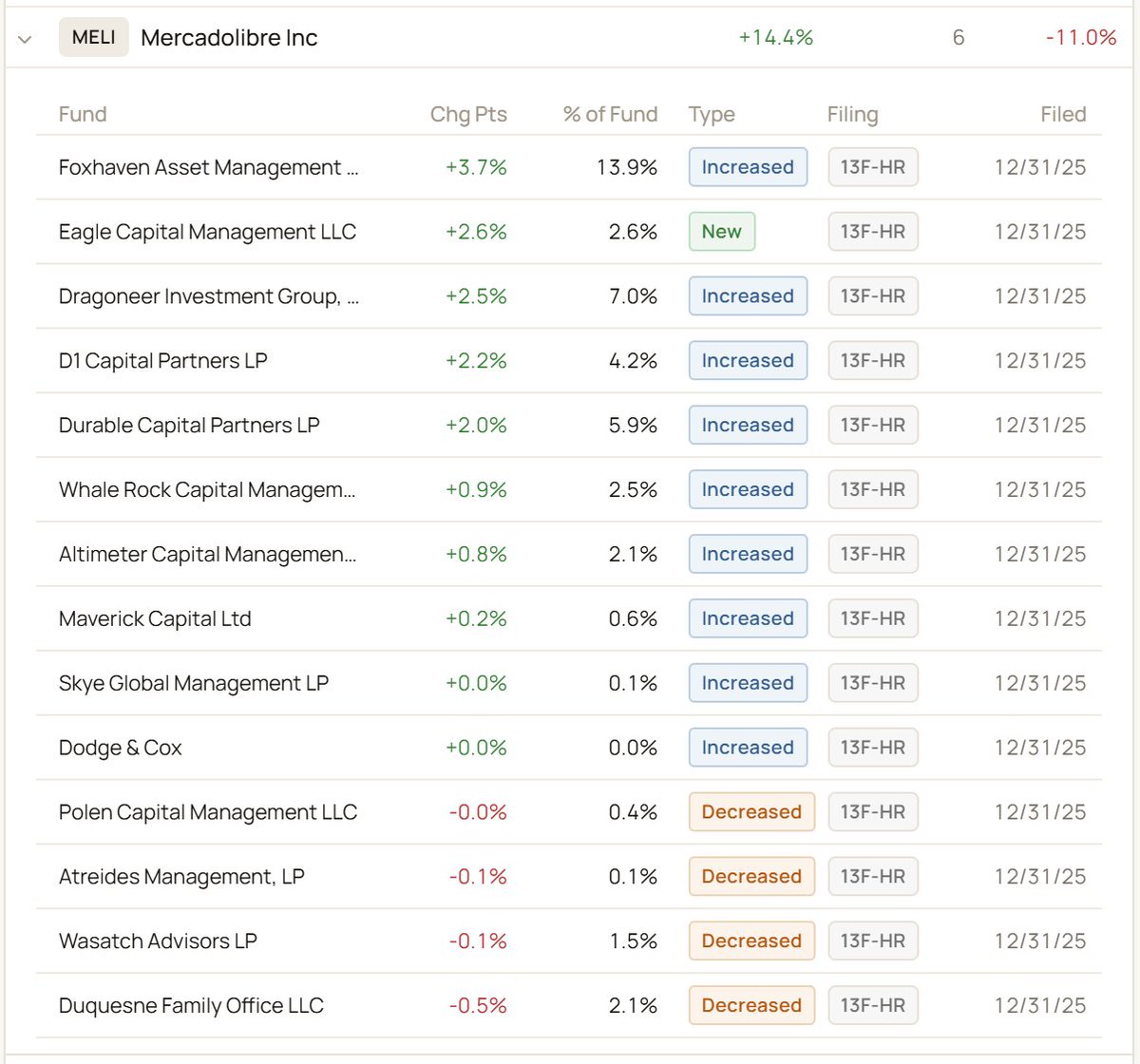Click the MELI ticker badge

(93, 37)
